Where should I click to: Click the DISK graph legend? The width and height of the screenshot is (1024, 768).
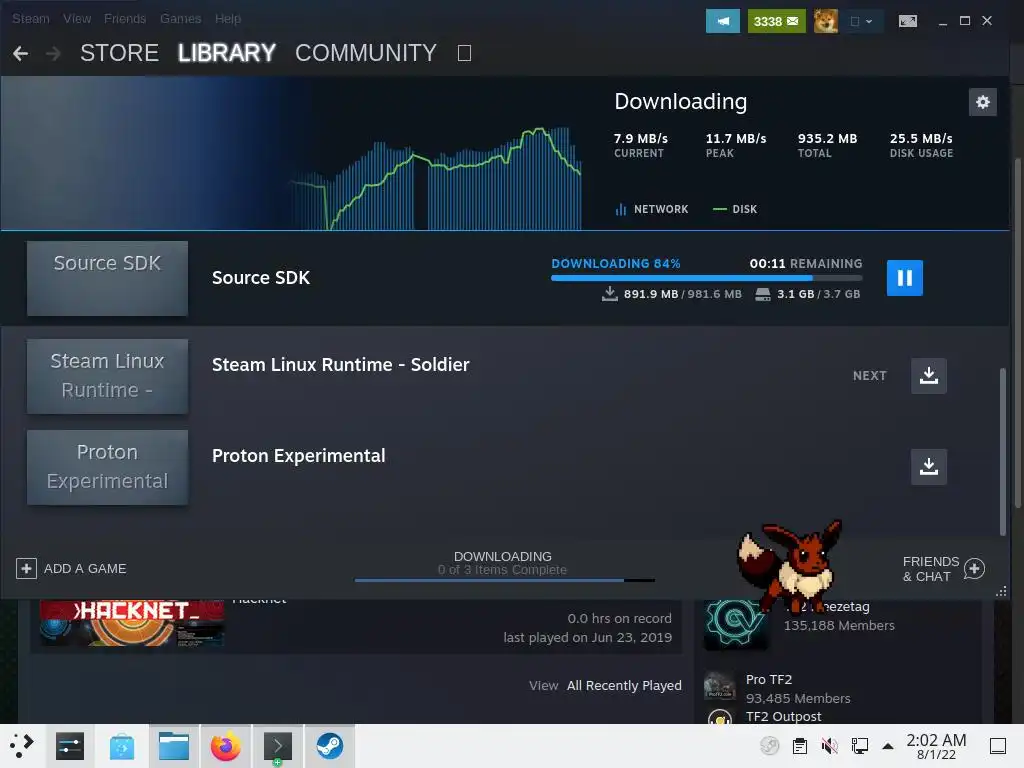tap(735, 209)
